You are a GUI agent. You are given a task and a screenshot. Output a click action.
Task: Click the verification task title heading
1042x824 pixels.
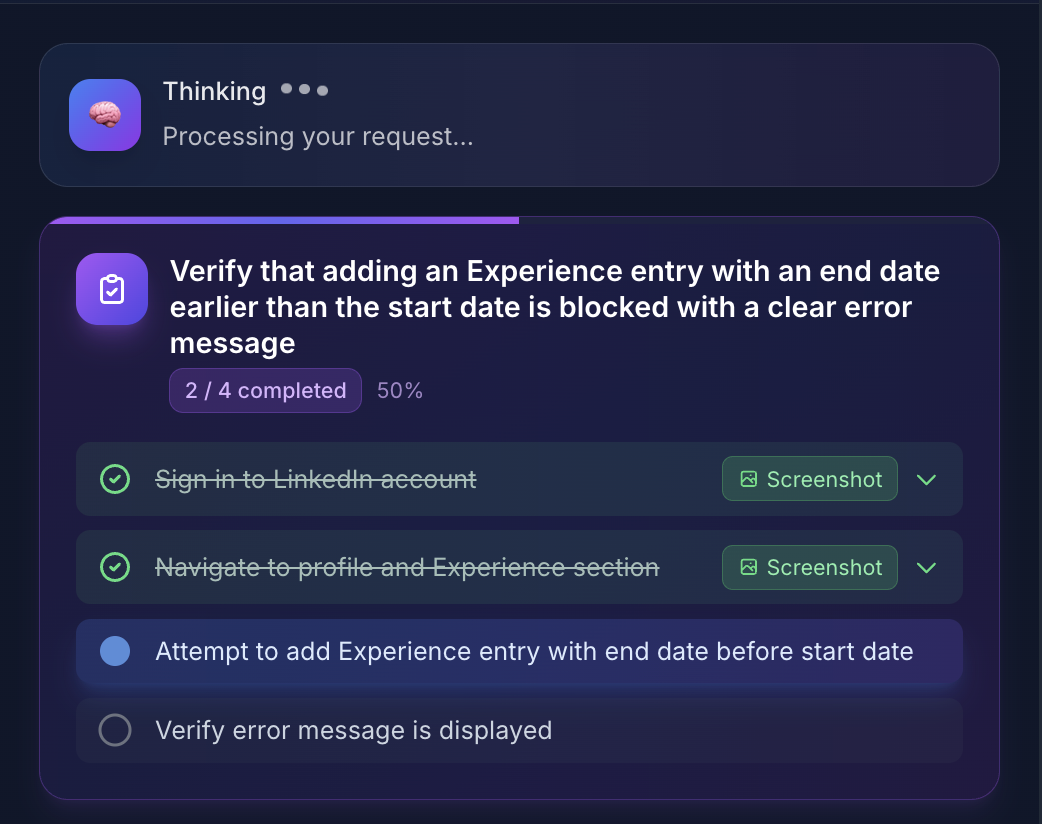(x=555, y=307)
